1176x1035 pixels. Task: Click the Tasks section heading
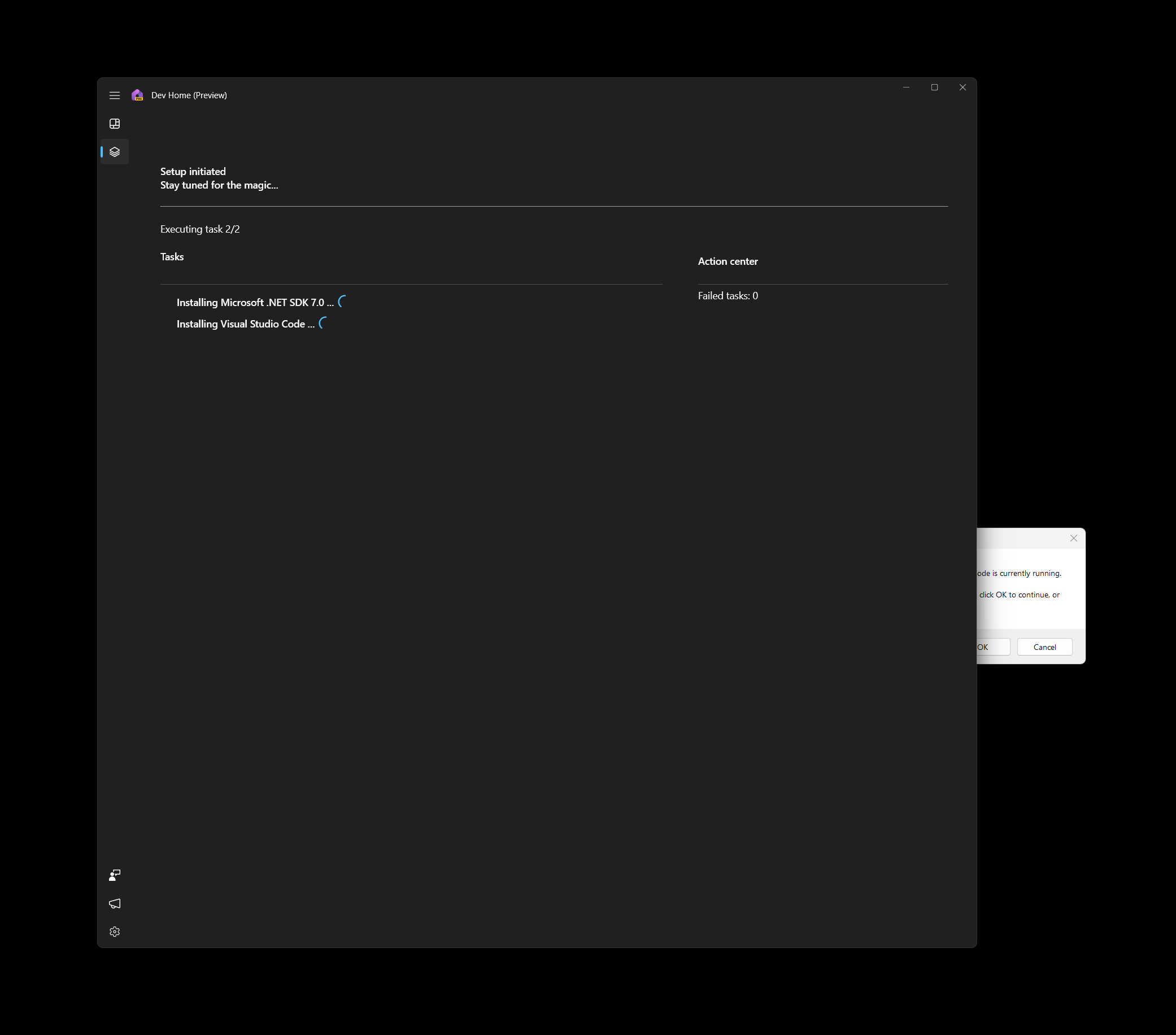172,256
